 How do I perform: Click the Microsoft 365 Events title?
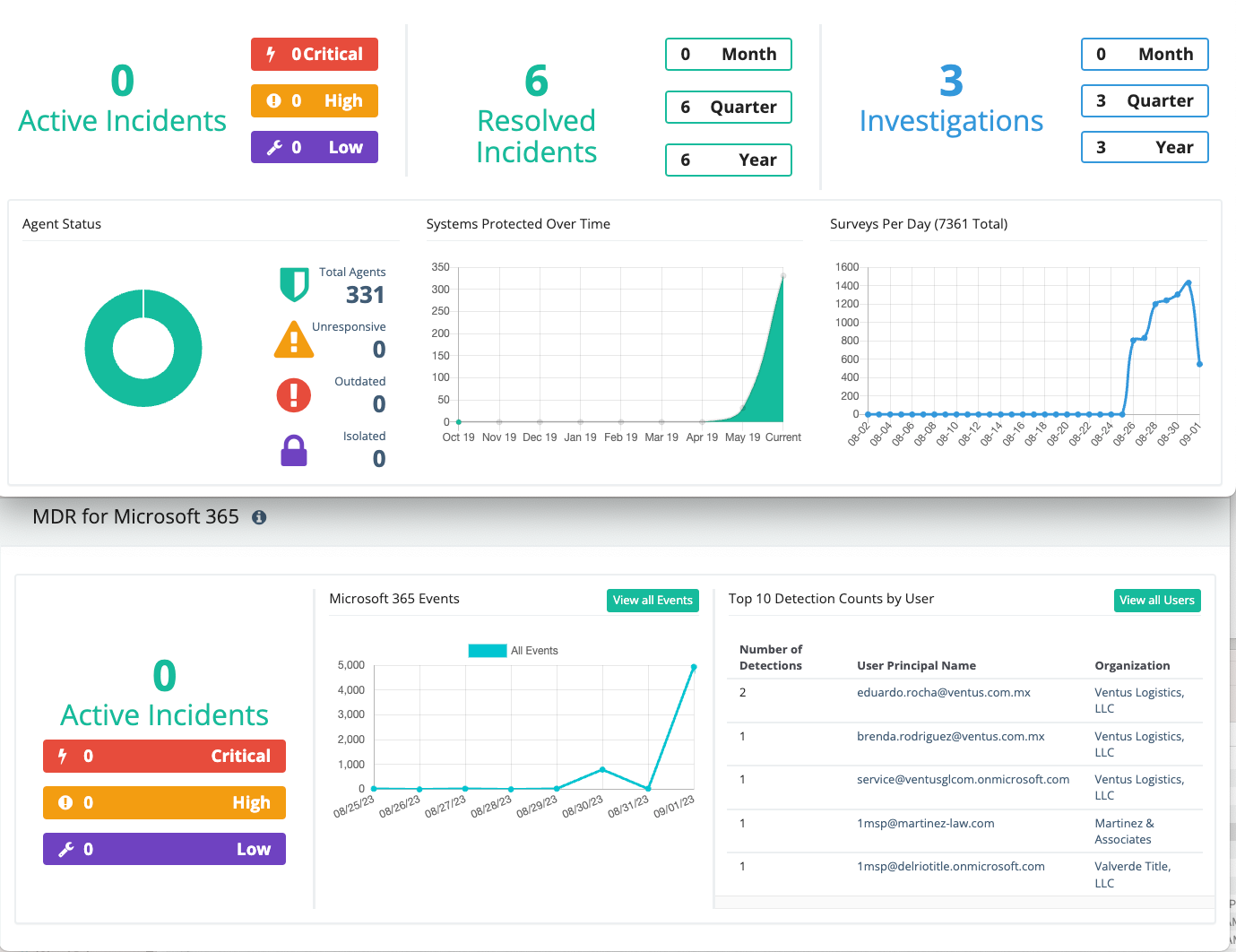[394, 599]
